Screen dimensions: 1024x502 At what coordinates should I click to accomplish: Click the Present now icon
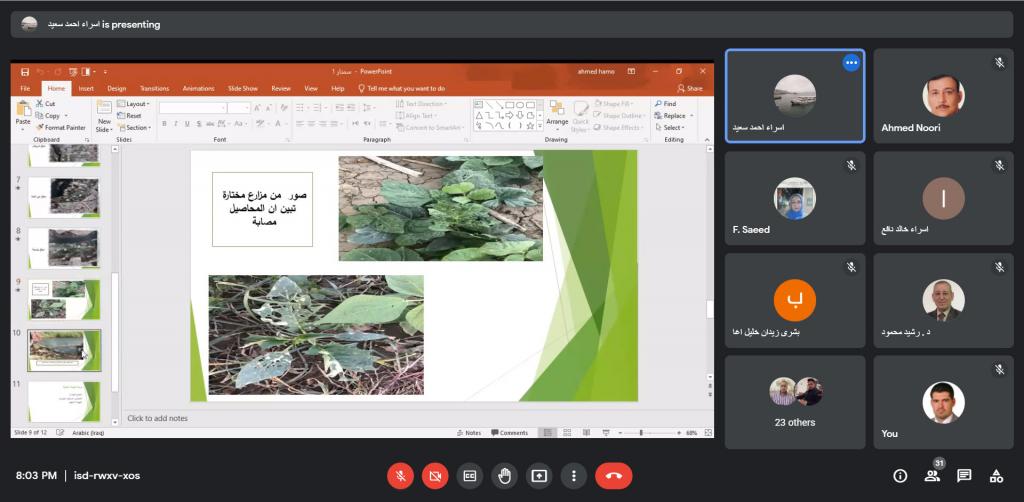point(539,476)
